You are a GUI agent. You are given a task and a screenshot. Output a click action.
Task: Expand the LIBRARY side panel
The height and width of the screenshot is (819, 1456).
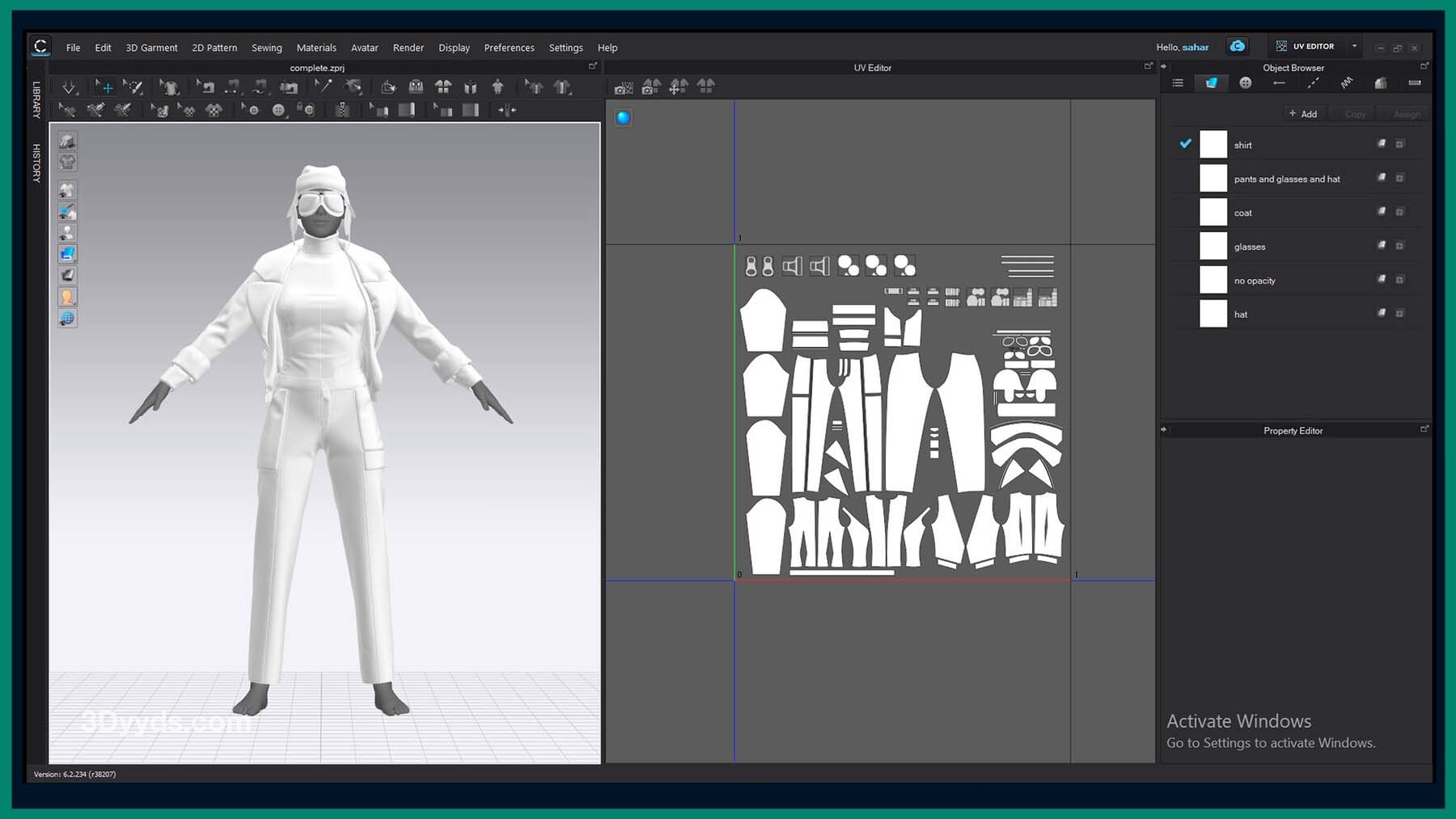pyautogui.click(x=36, y=99)
